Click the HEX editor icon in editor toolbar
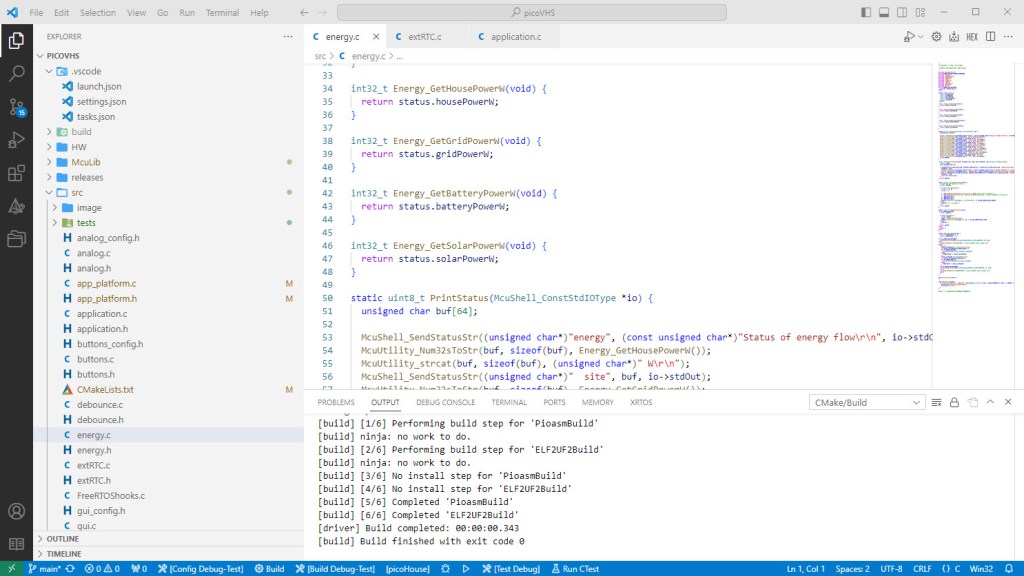Screen dimensions: 1024x576 point(971,37)
